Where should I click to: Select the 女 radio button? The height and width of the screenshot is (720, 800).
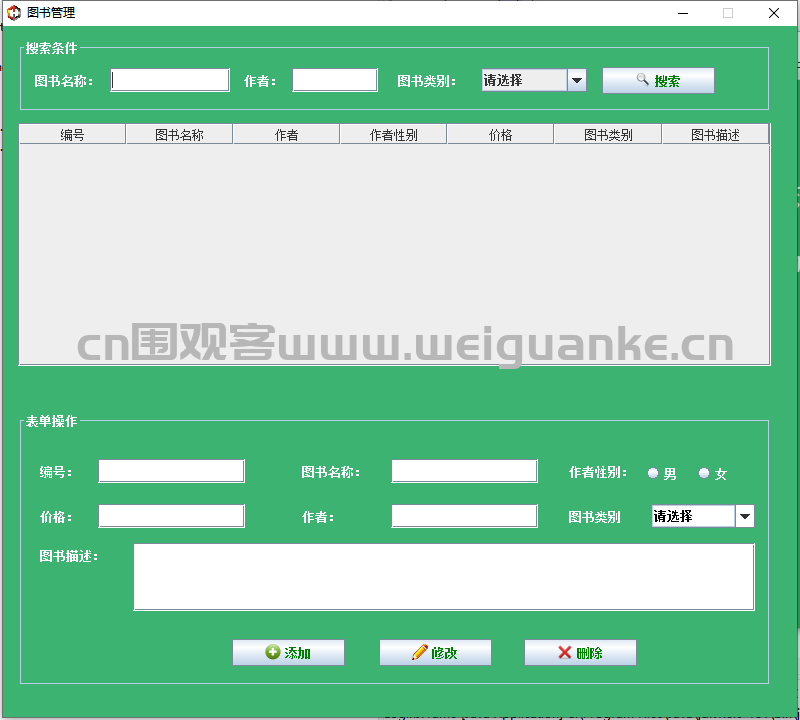pyautogui.click(x=704, y=473)
